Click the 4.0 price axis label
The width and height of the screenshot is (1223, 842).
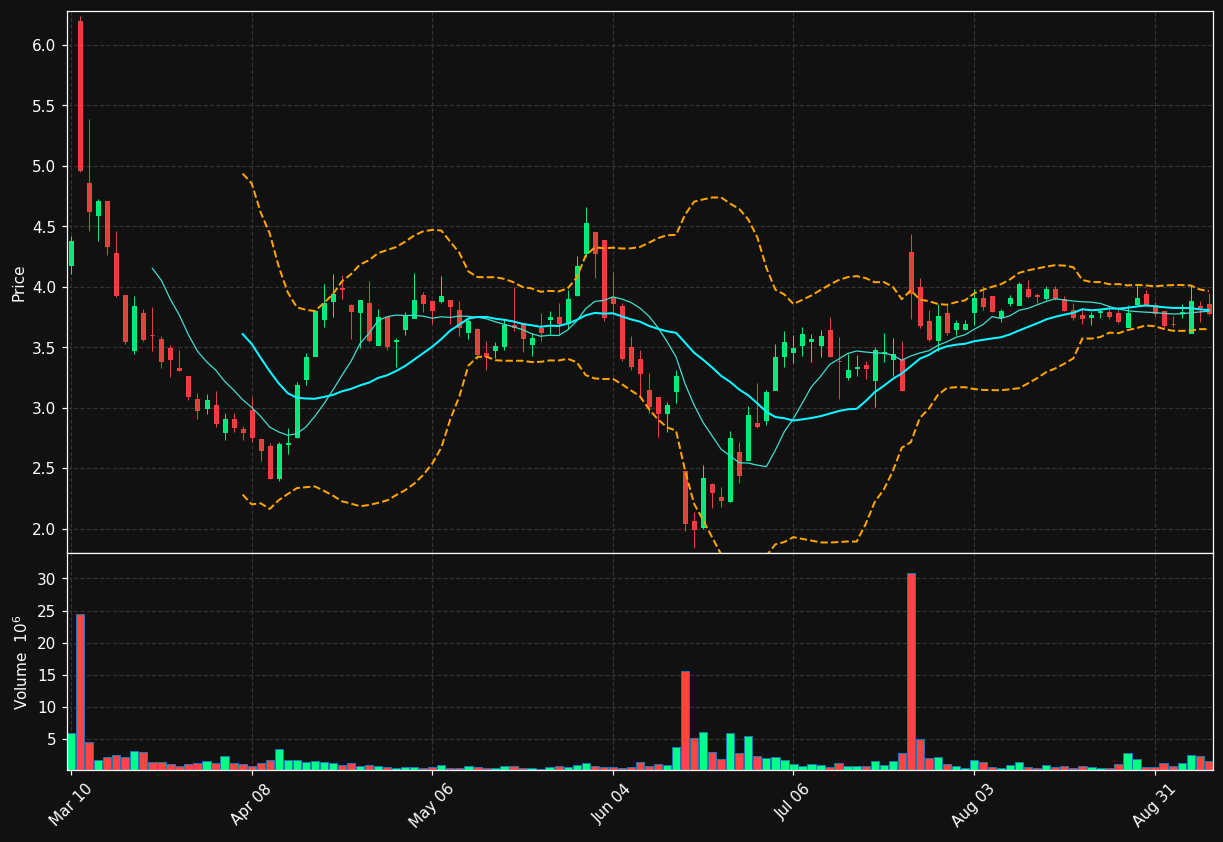pos(43,287)
